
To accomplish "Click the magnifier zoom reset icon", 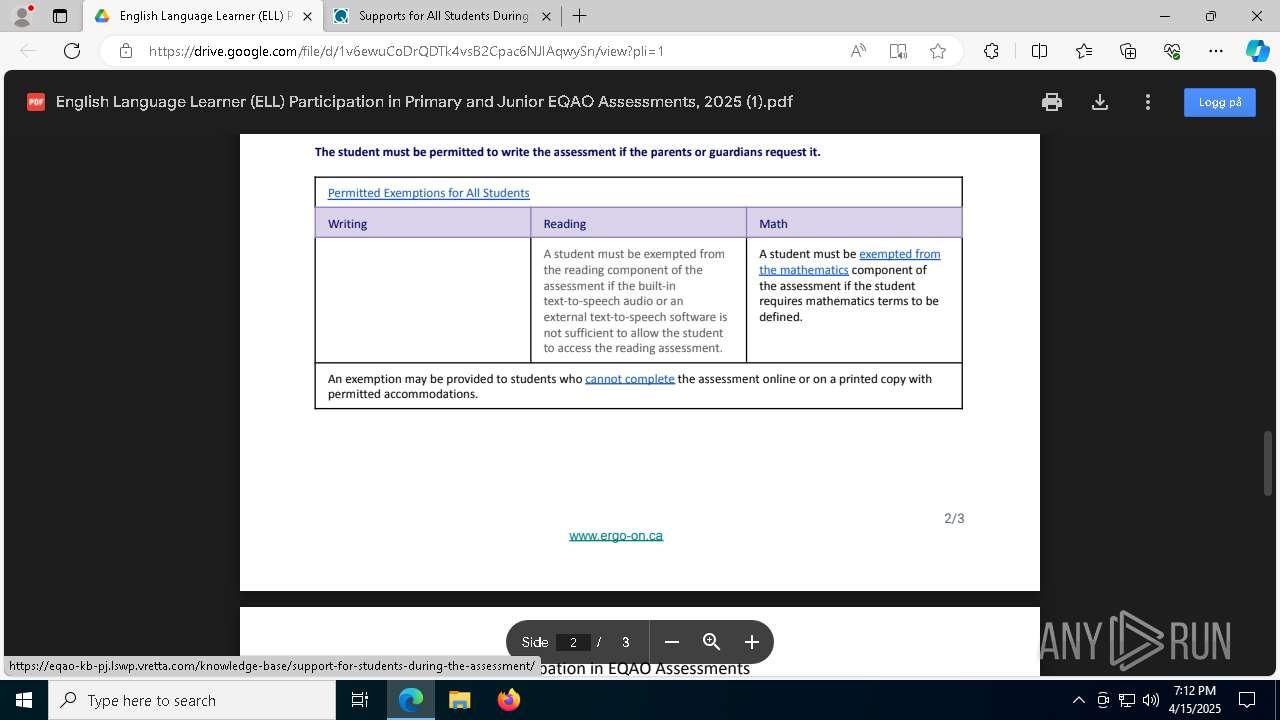I will pyautogui.click(x=712, y=642).
